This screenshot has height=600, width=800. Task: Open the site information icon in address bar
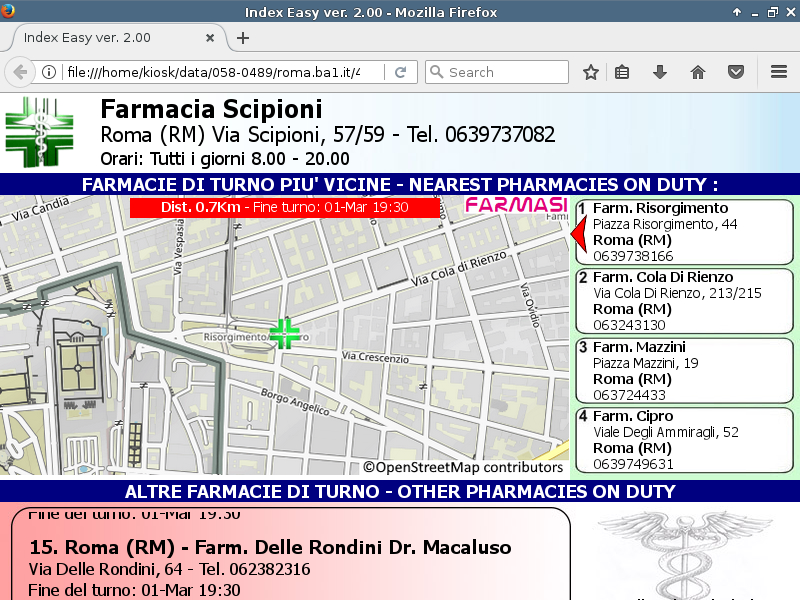point(48,72)
